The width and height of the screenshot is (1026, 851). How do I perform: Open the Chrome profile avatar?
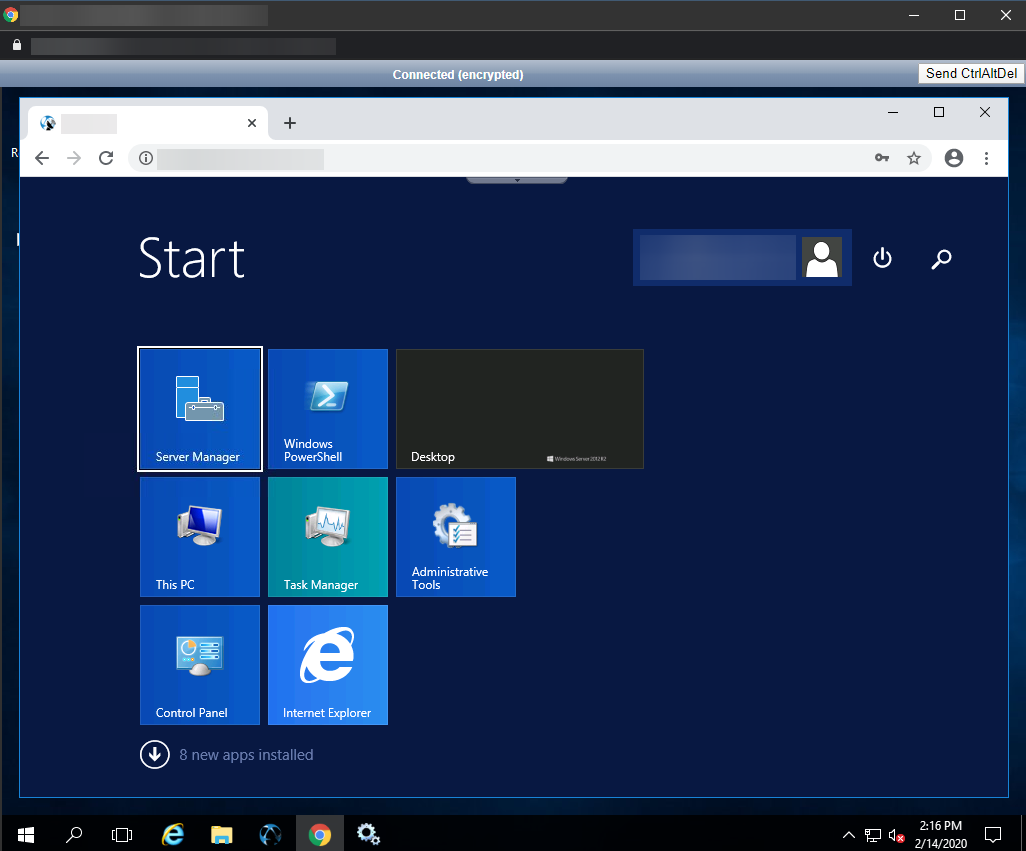click(953, 158)
